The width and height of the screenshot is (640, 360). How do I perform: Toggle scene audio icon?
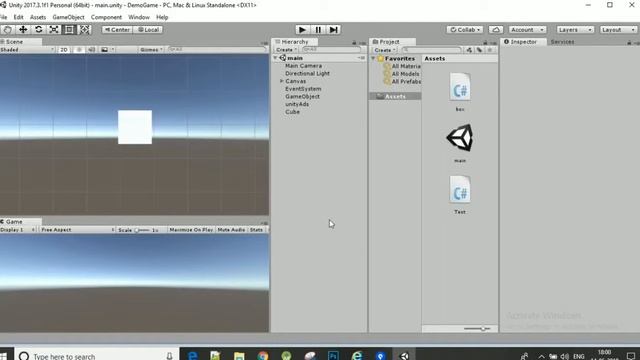92,49
